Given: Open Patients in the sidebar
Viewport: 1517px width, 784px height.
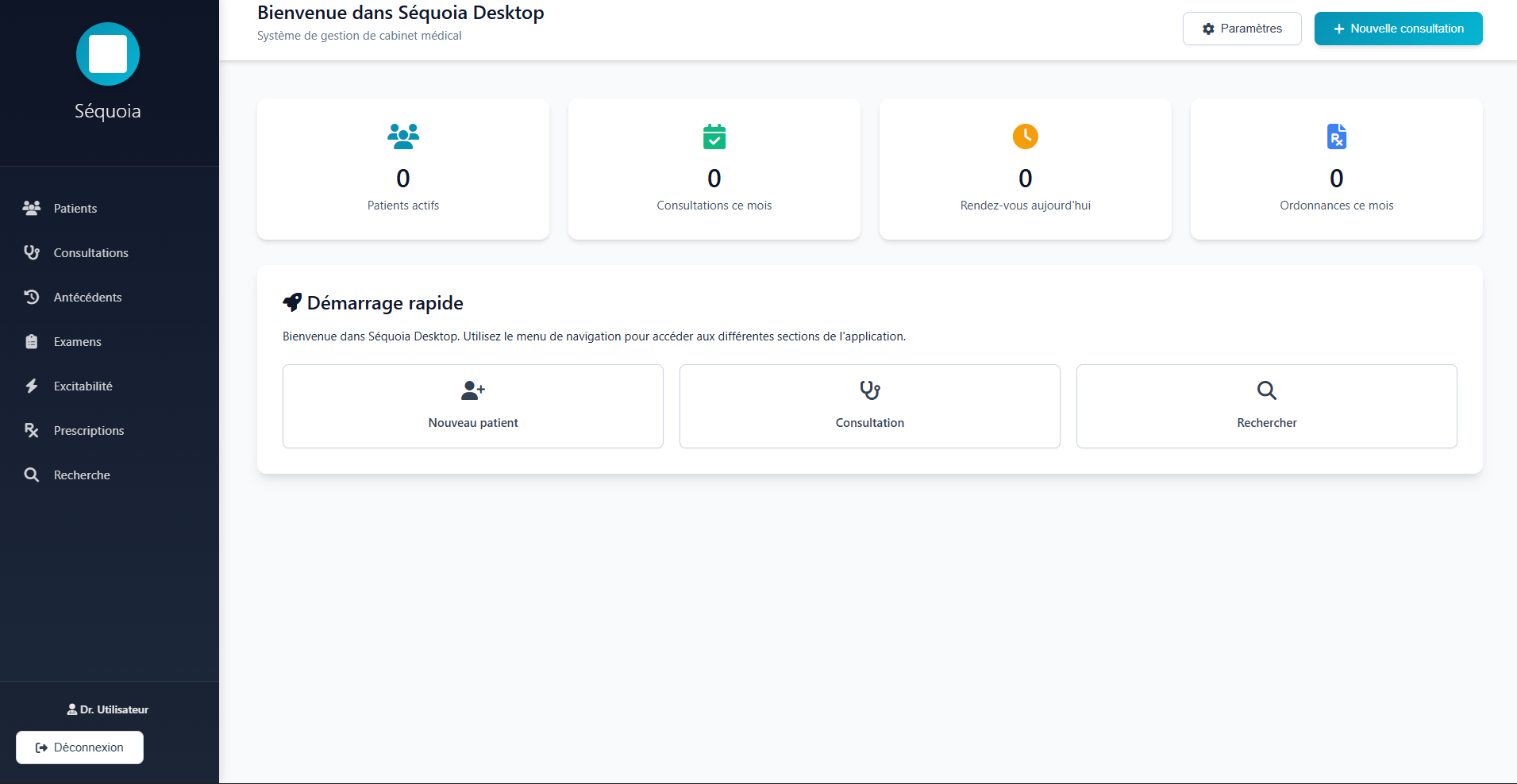Looking at the screenshot, I should click(75, 208).
